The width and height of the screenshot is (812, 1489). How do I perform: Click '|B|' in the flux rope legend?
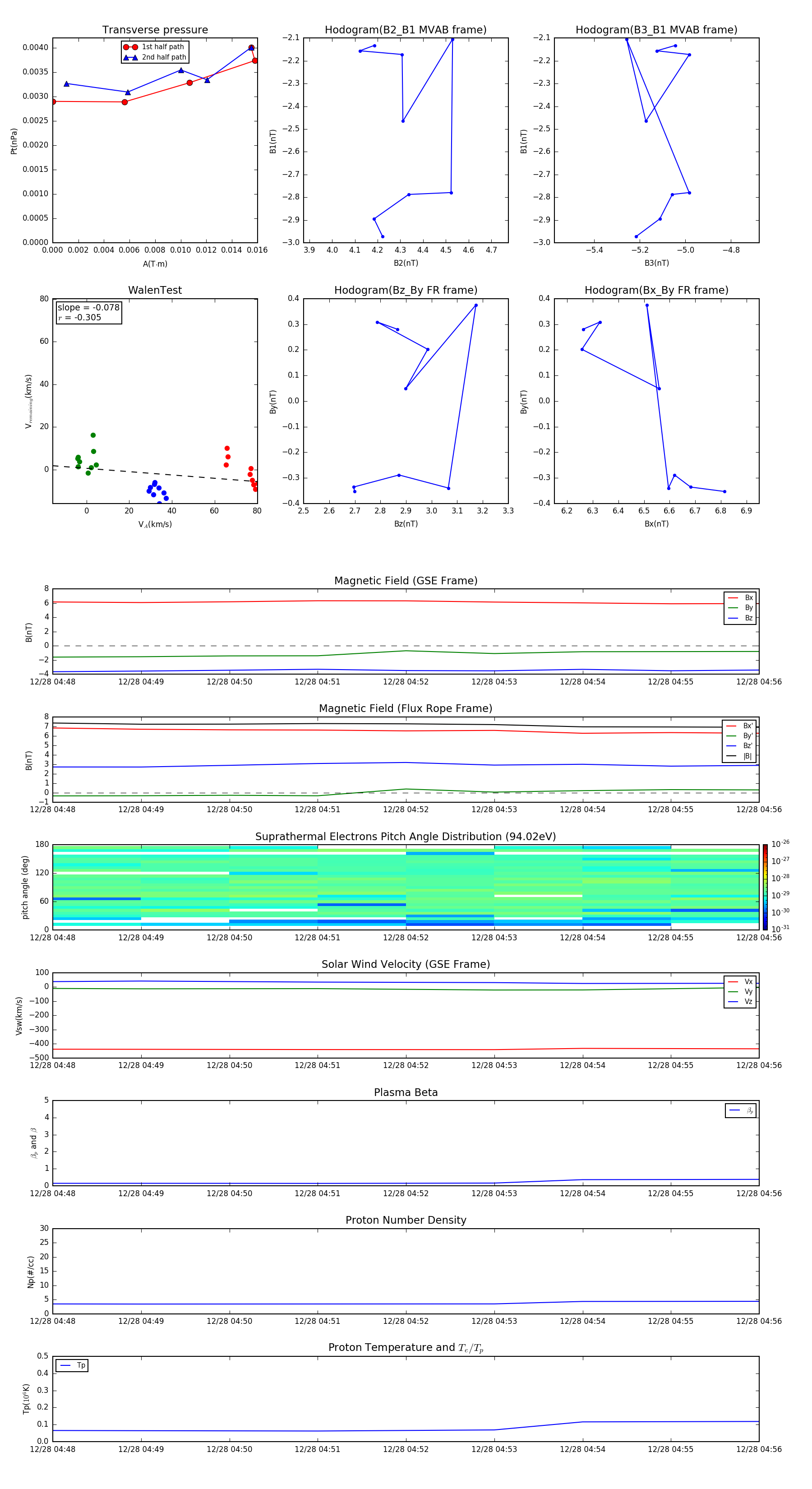coord(747,756)
